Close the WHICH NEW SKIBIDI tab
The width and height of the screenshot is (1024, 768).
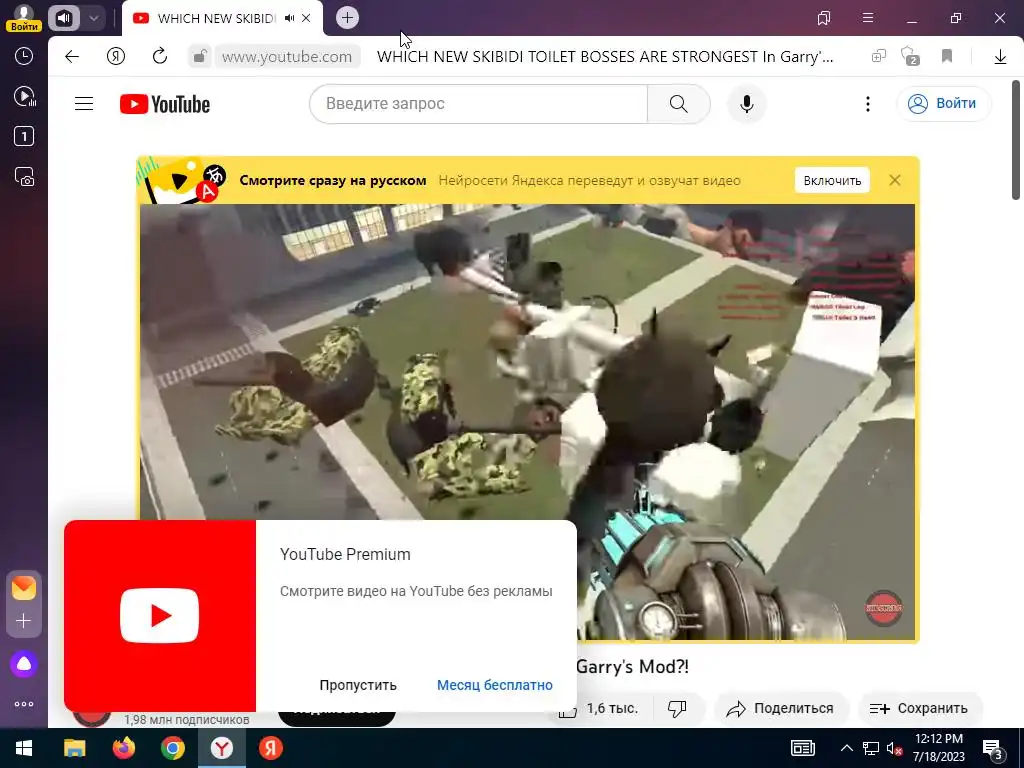[x=306, y=18]
